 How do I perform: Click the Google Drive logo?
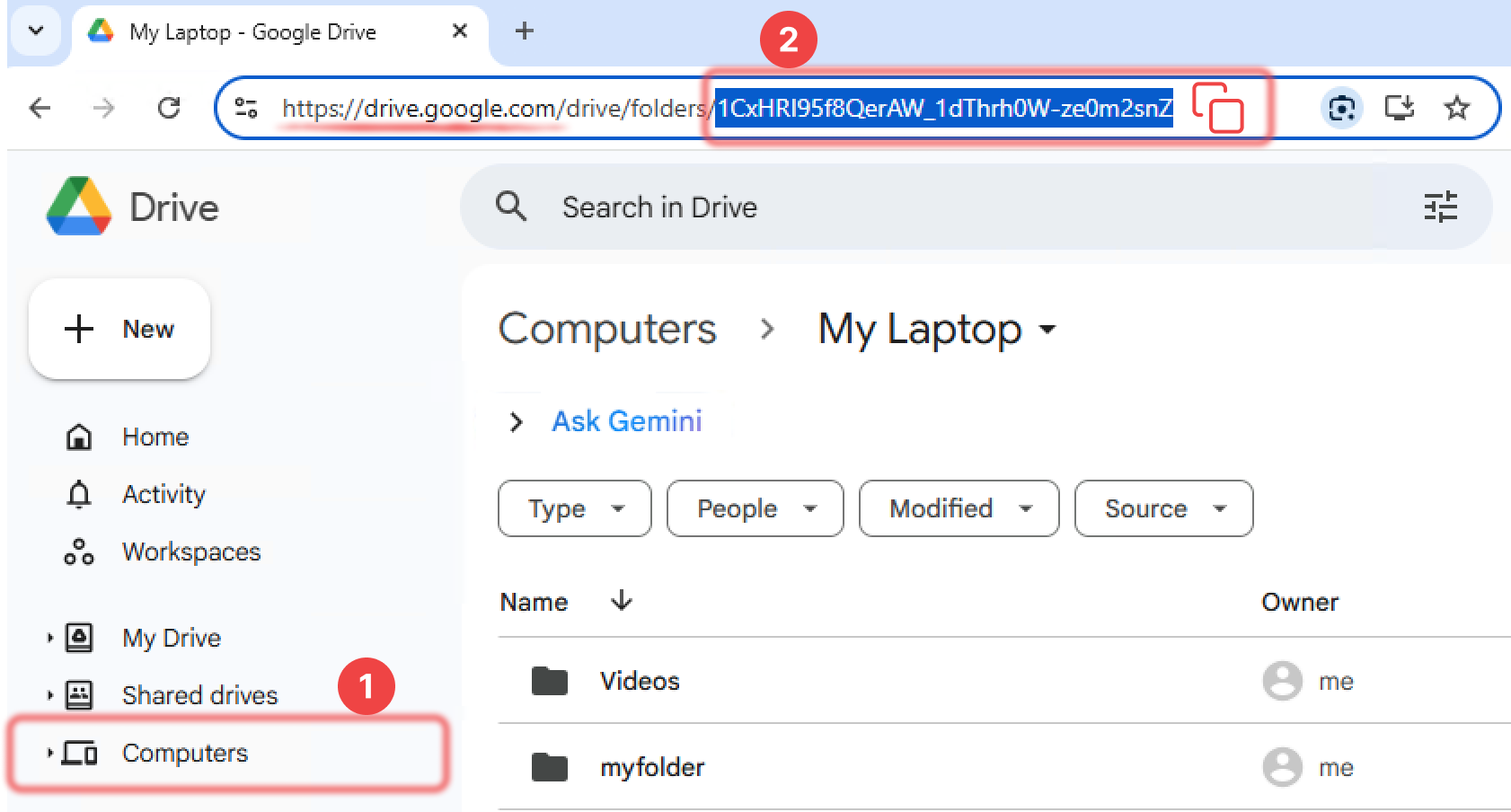(x=78, y=206)
